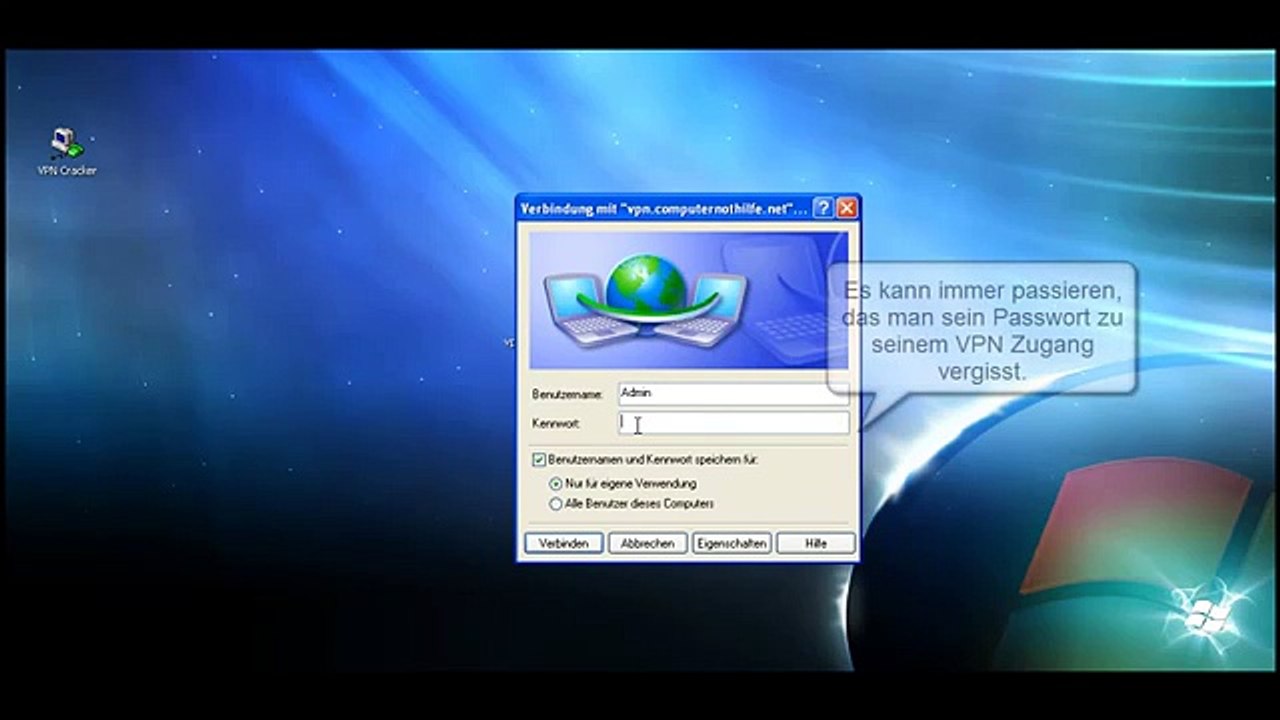The width and height of the screenshot is (1280, 720).
Task: Close the VPN connection dialog
Action: tap(846, 208)
